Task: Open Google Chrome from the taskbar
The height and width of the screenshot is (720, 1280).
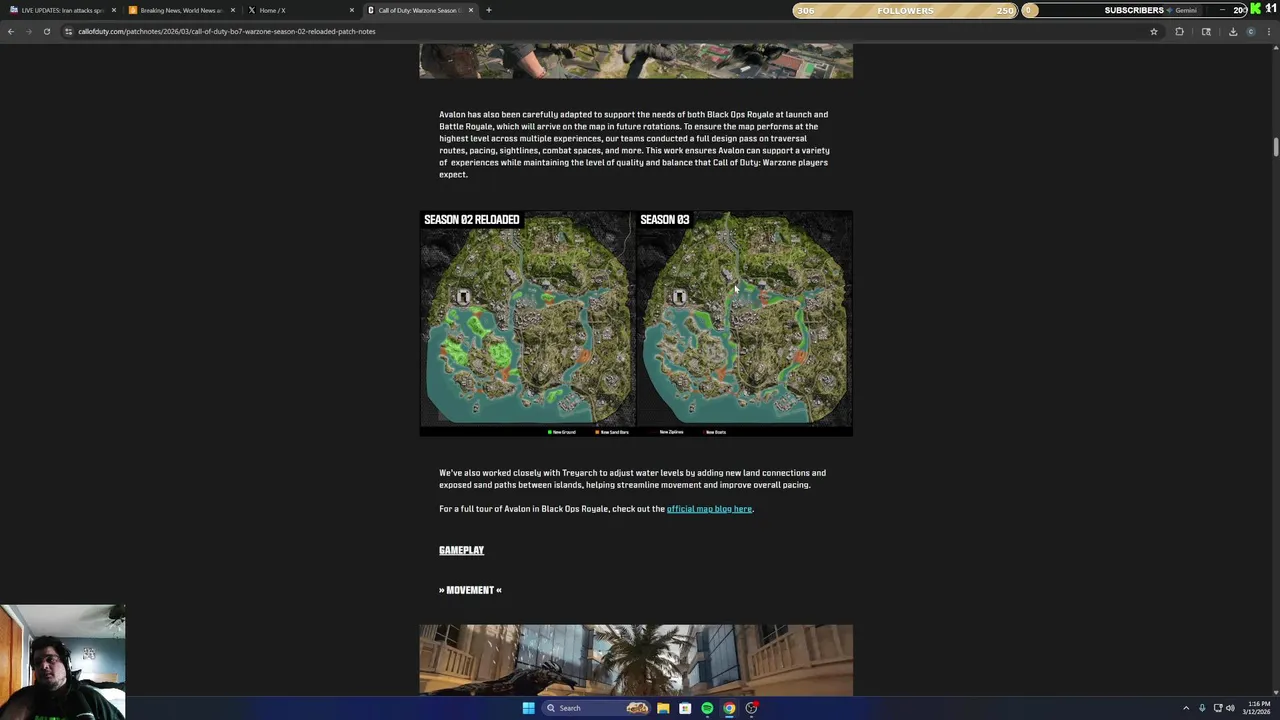Action: 729,708
